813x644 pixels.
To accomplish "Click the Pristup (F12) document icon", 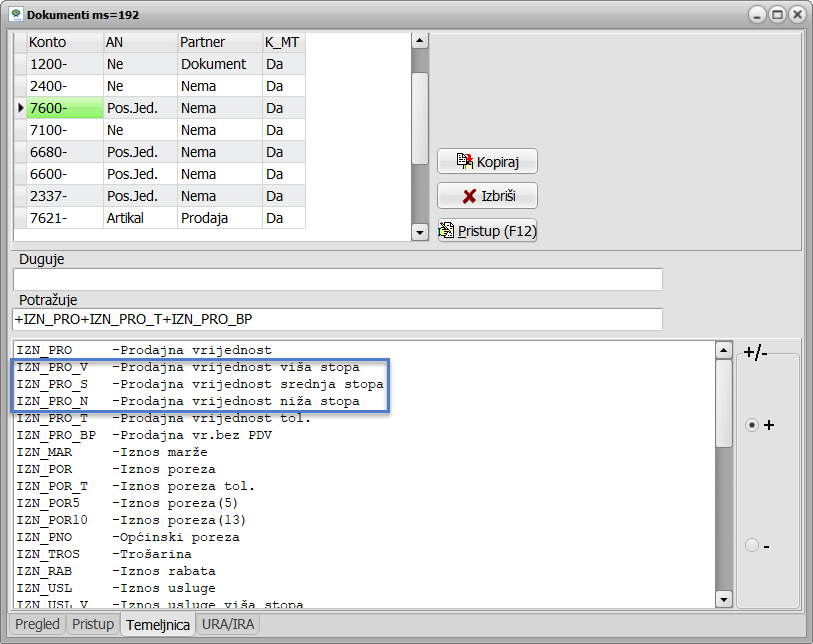I will [448, 231].
